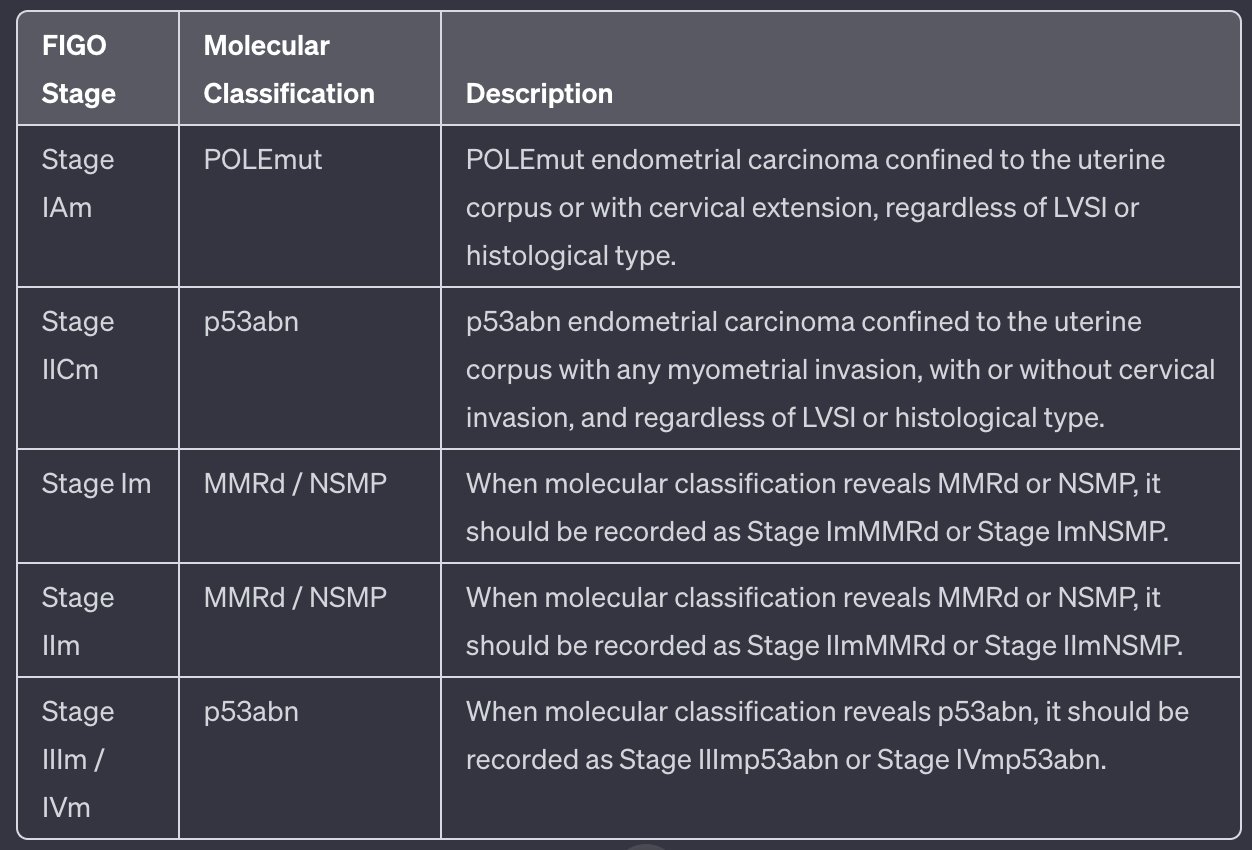Click the Stage ImMMRd recording description
Screen dimensions: 1252x850
click(816, 508)
